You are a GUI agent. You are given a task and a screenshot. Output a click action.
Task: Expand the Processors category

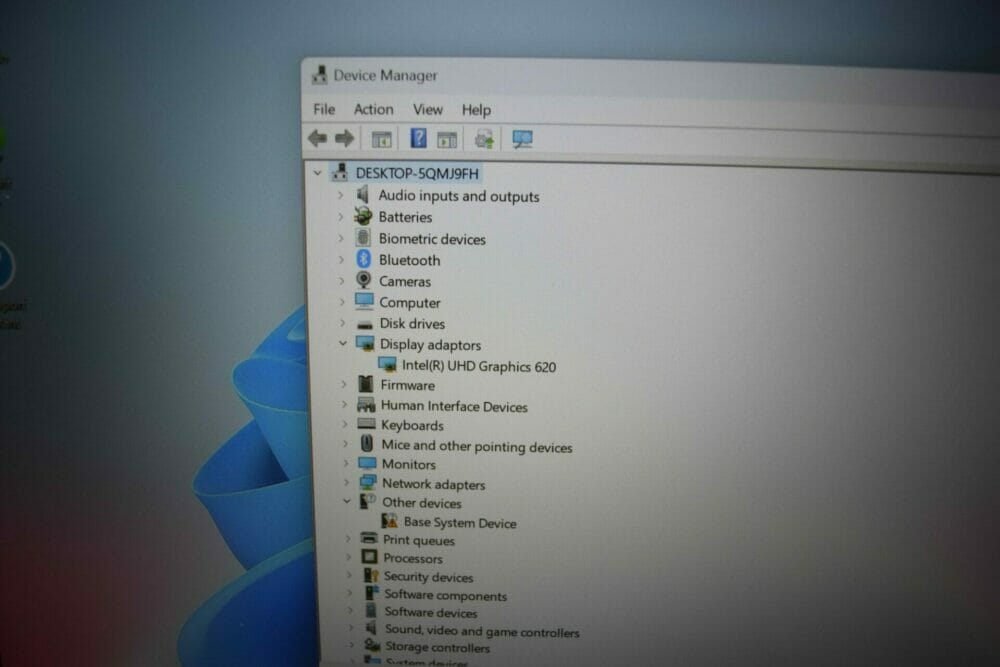349,557
